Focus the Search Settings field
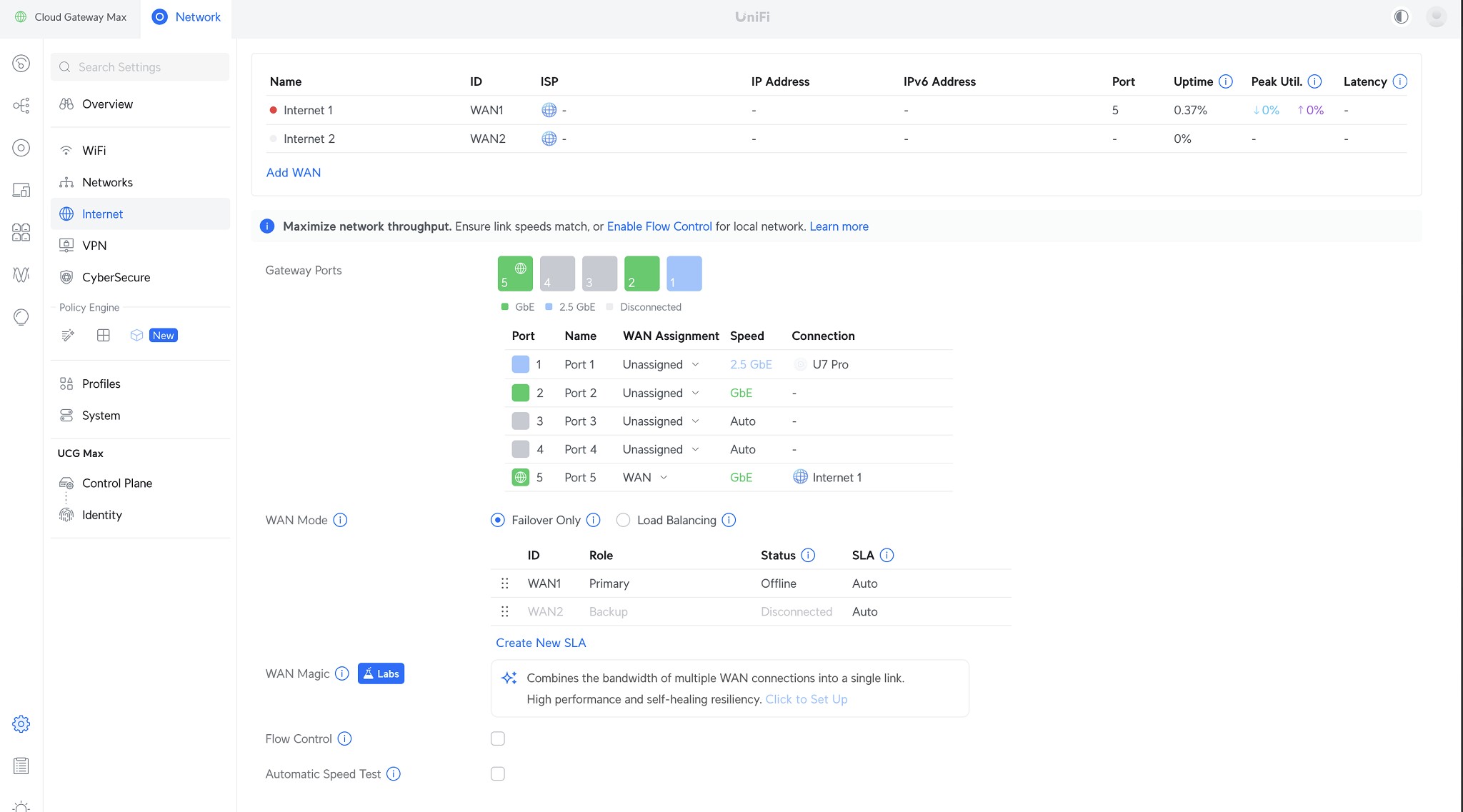The image size is (1463, 812). pyautogui.click(x=140, y=67)
